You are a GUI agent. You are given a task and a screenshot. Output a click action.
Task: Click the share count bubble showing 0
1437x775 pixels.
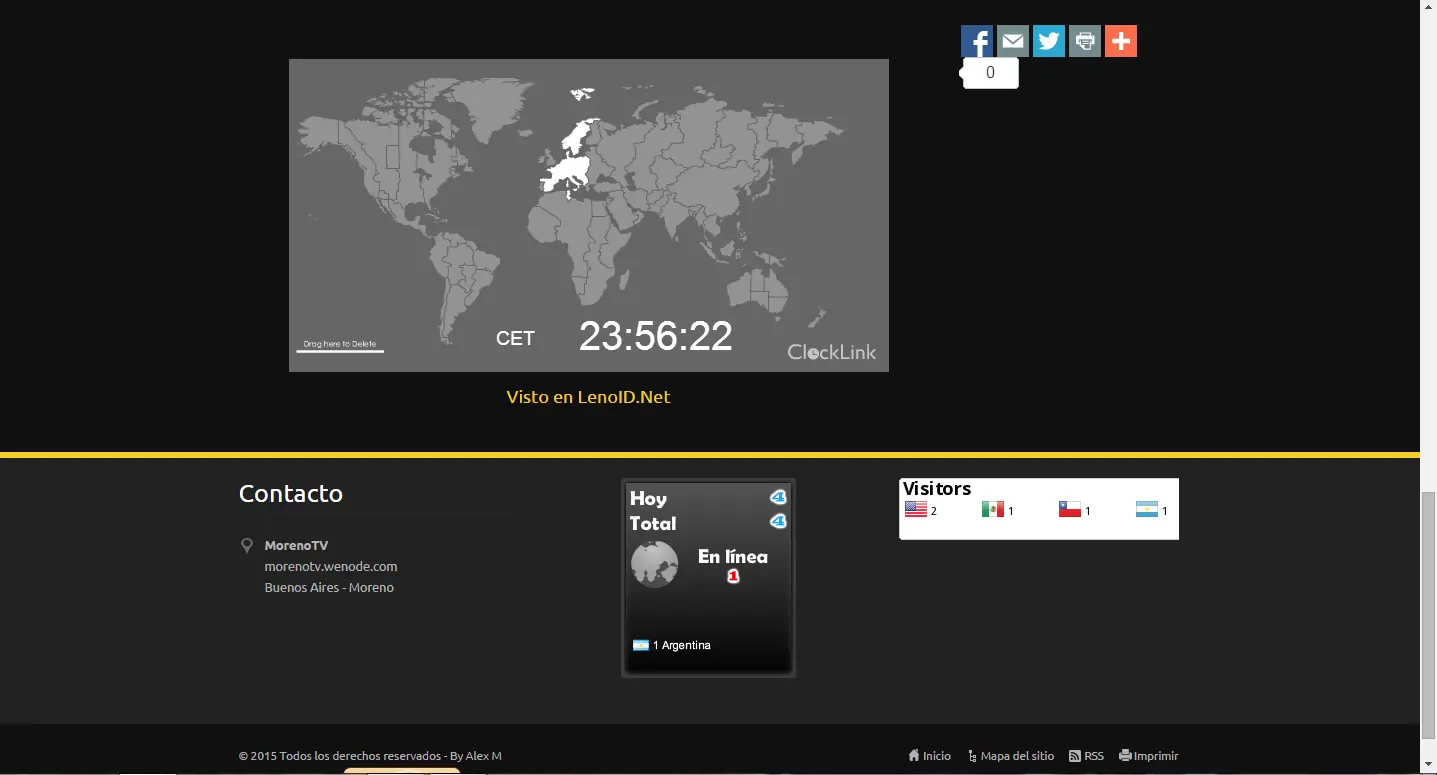(991, 73)
